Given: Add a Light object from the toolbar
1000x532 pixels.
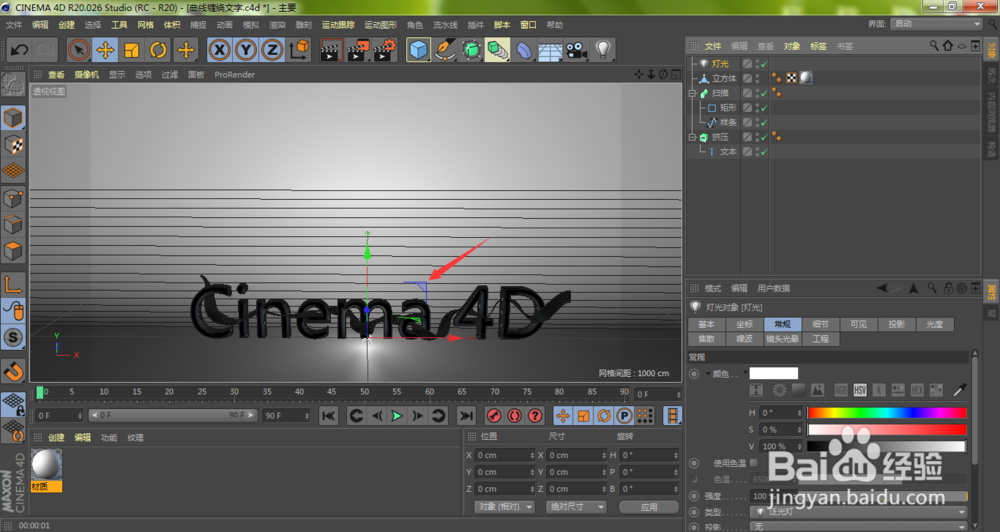Looking at the screenshot, I should point(603,50).
